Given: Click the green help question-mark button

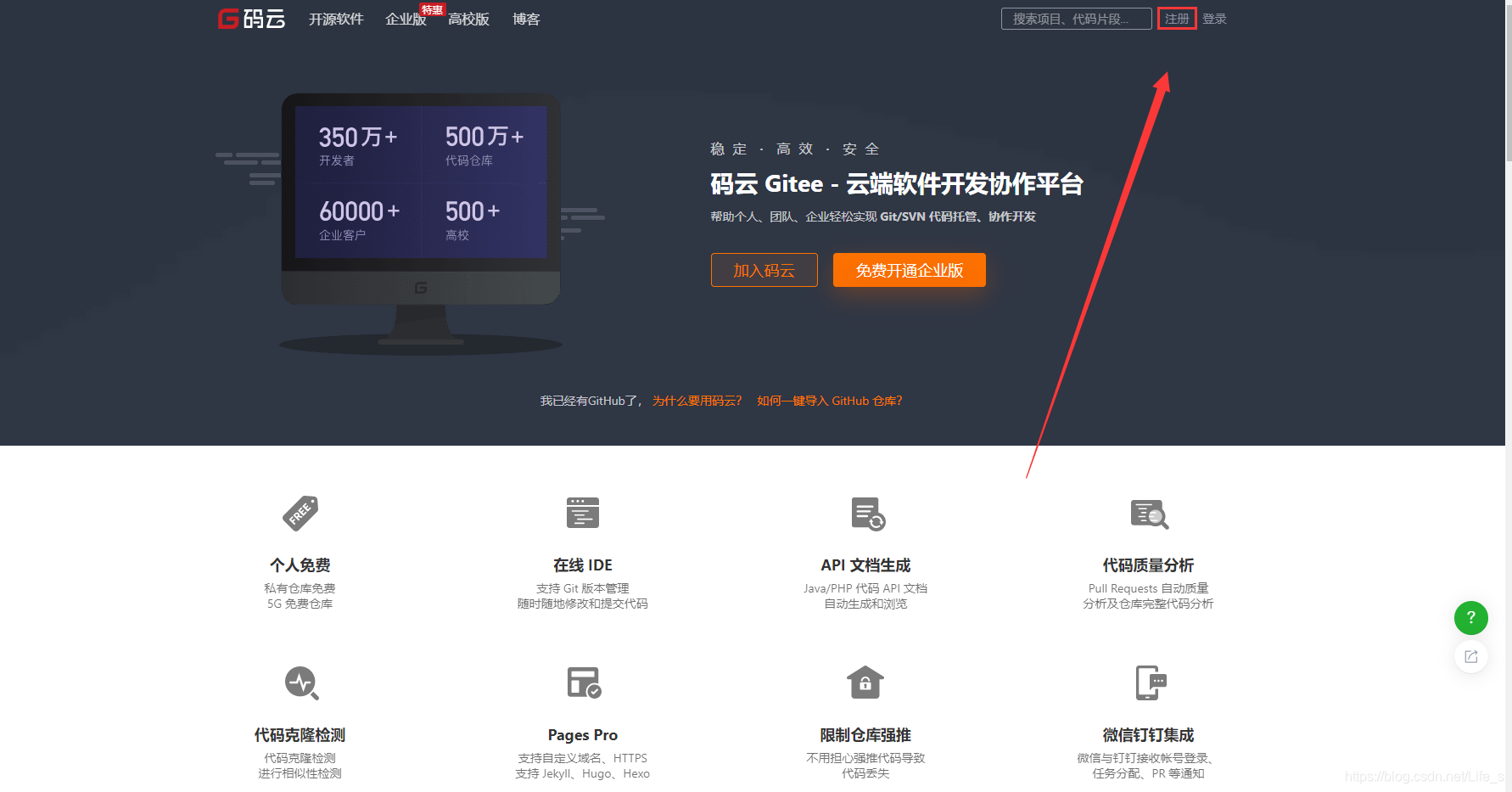Looking at the screenshot, I should tap(1471, 618).
